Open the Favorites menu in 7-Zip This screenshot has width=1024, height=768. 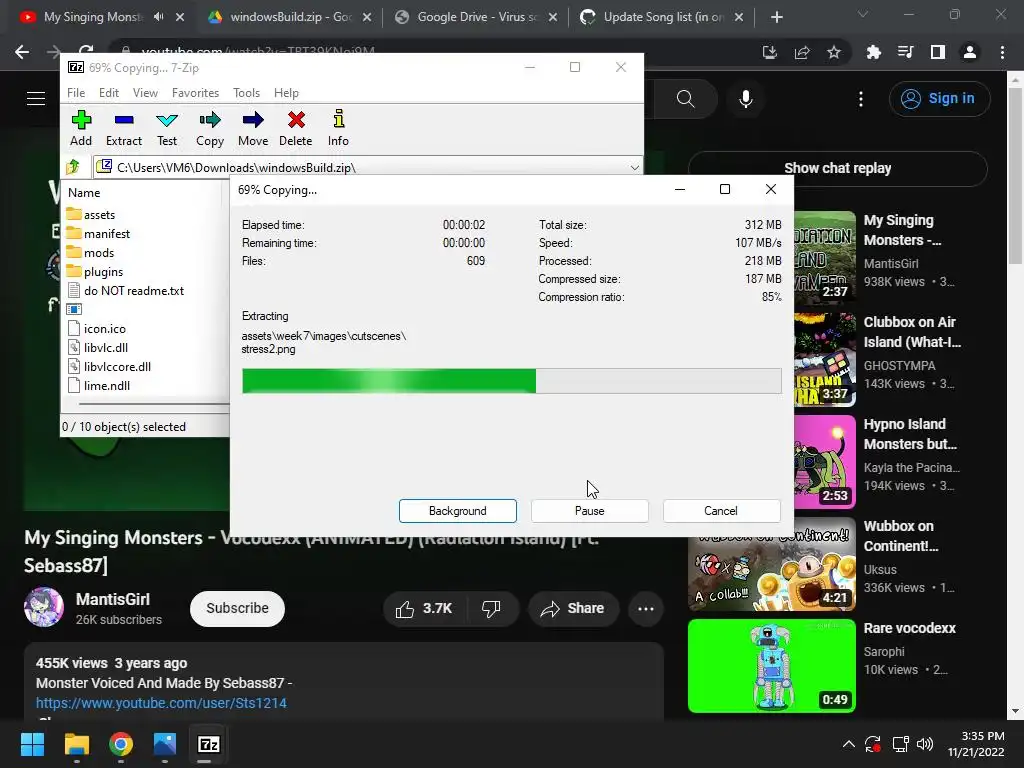pos(195,93)
